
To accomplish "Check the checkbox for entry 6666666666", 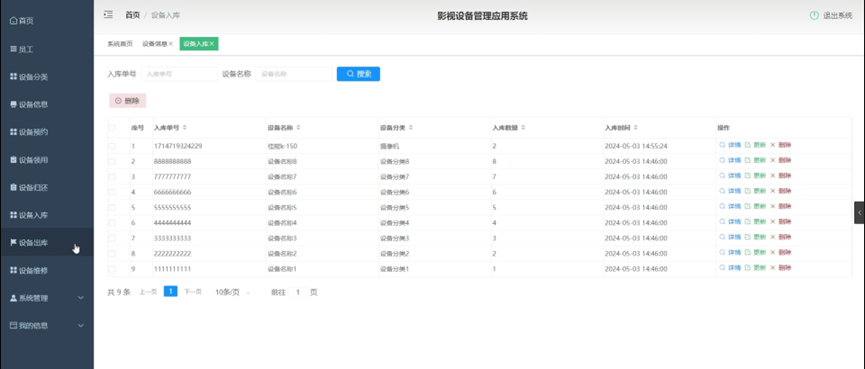I will pos(112,192).
